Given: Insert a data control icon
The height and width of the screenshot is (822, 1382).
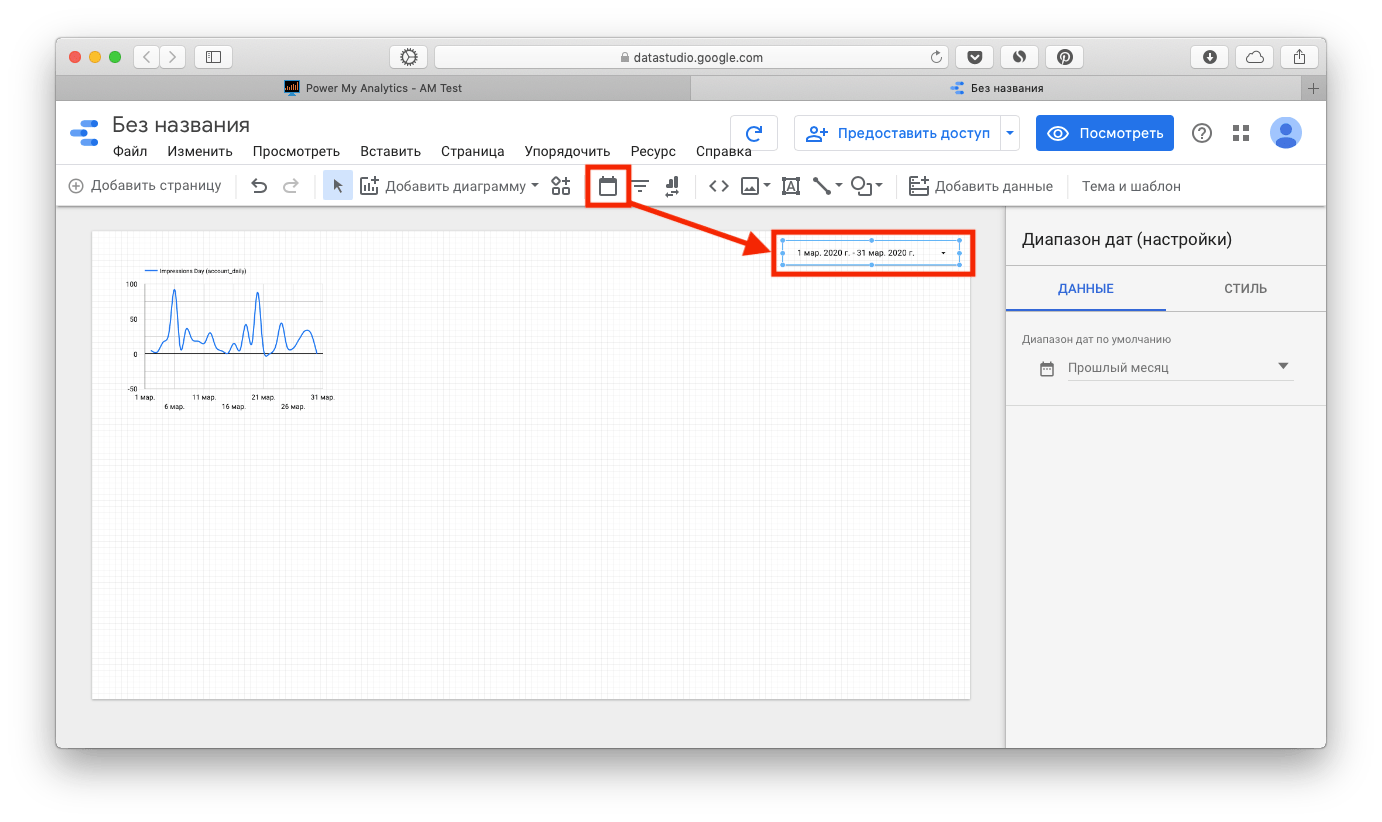Looking at the screenshot, I should 671,186.
